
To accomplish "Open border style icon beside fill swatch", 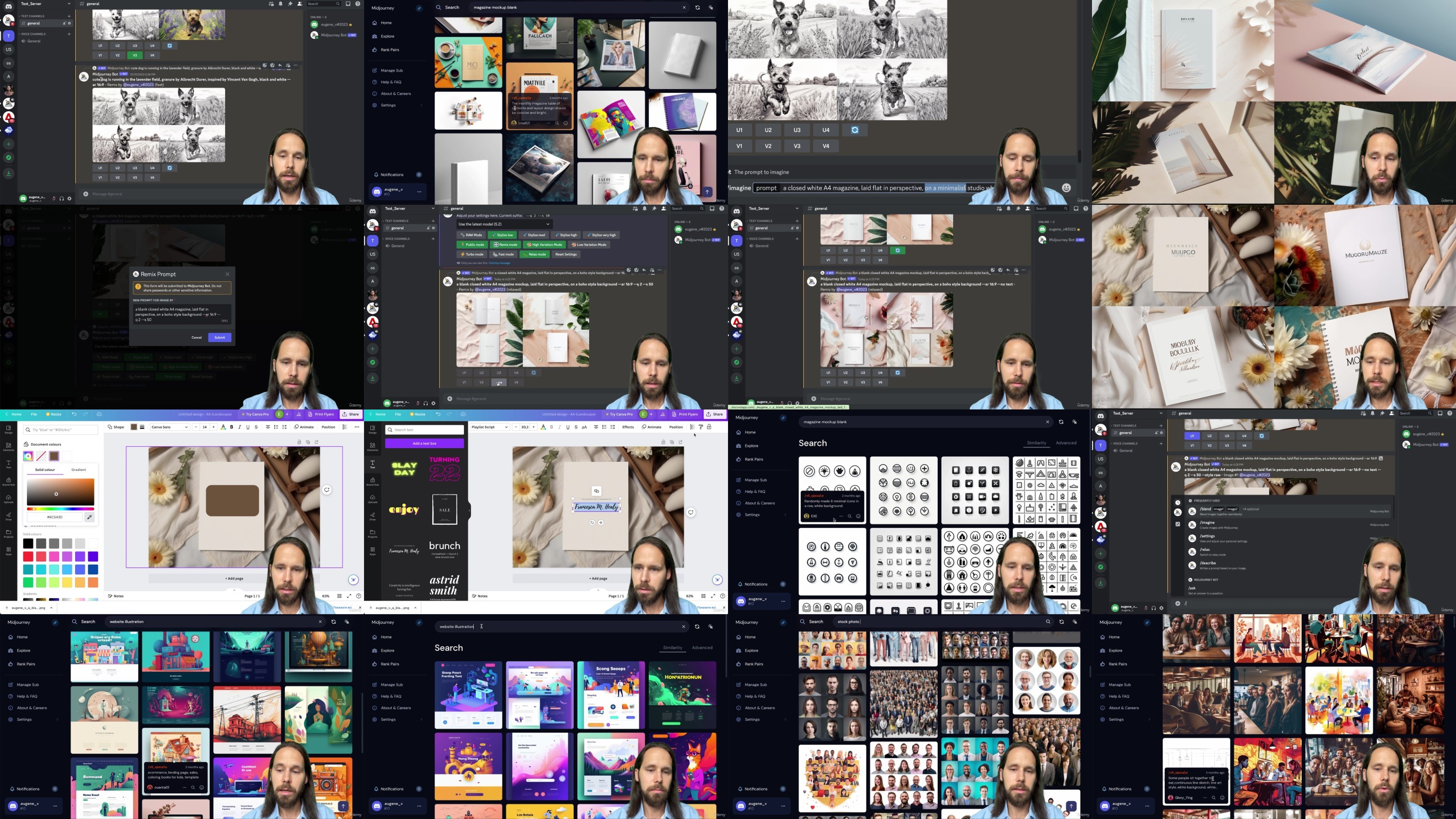I will coord(142,427).
